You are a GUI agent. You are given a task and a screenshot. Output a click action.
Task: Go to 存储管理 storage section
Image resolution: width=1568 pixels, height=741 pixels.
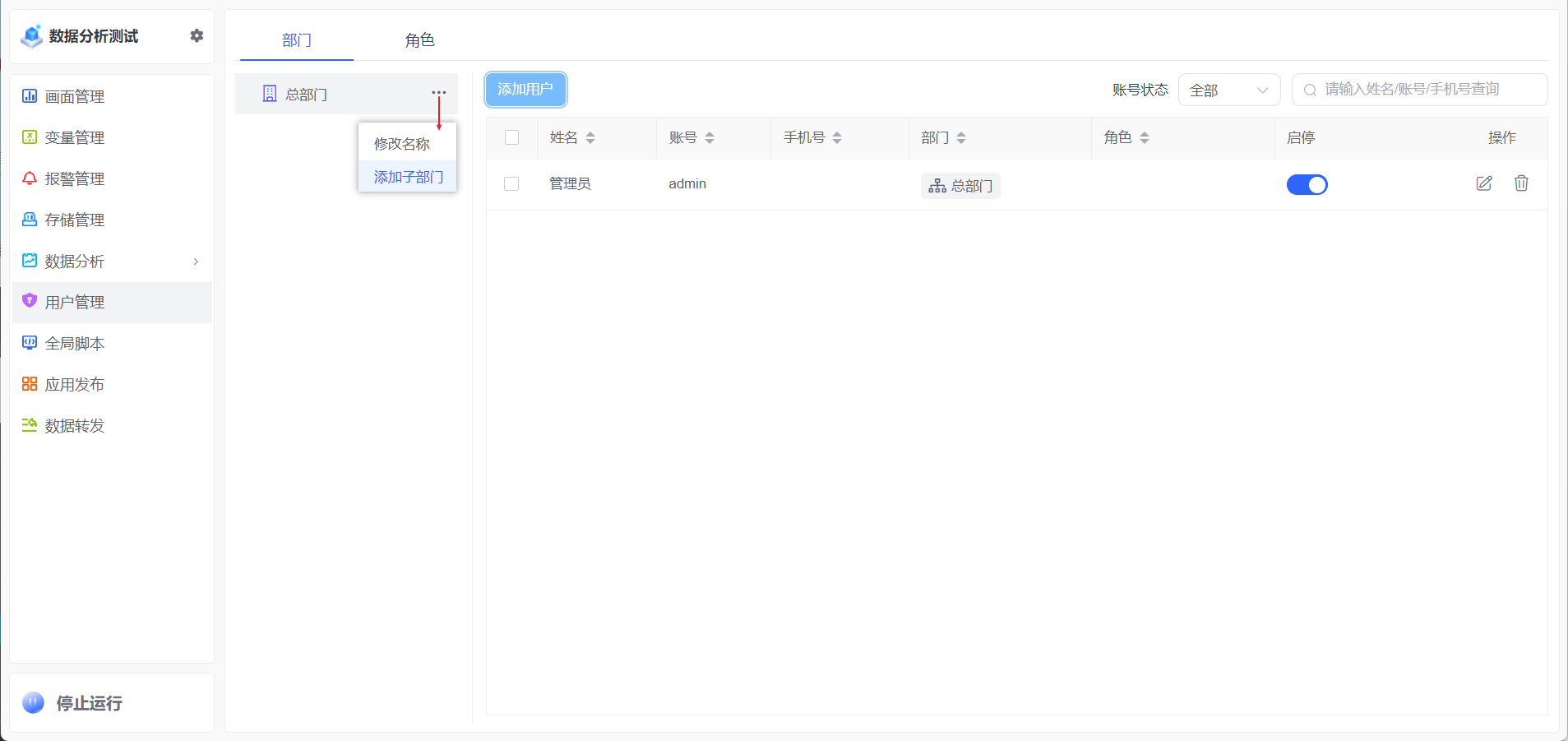pyautogui.click(x=75, y=220)
